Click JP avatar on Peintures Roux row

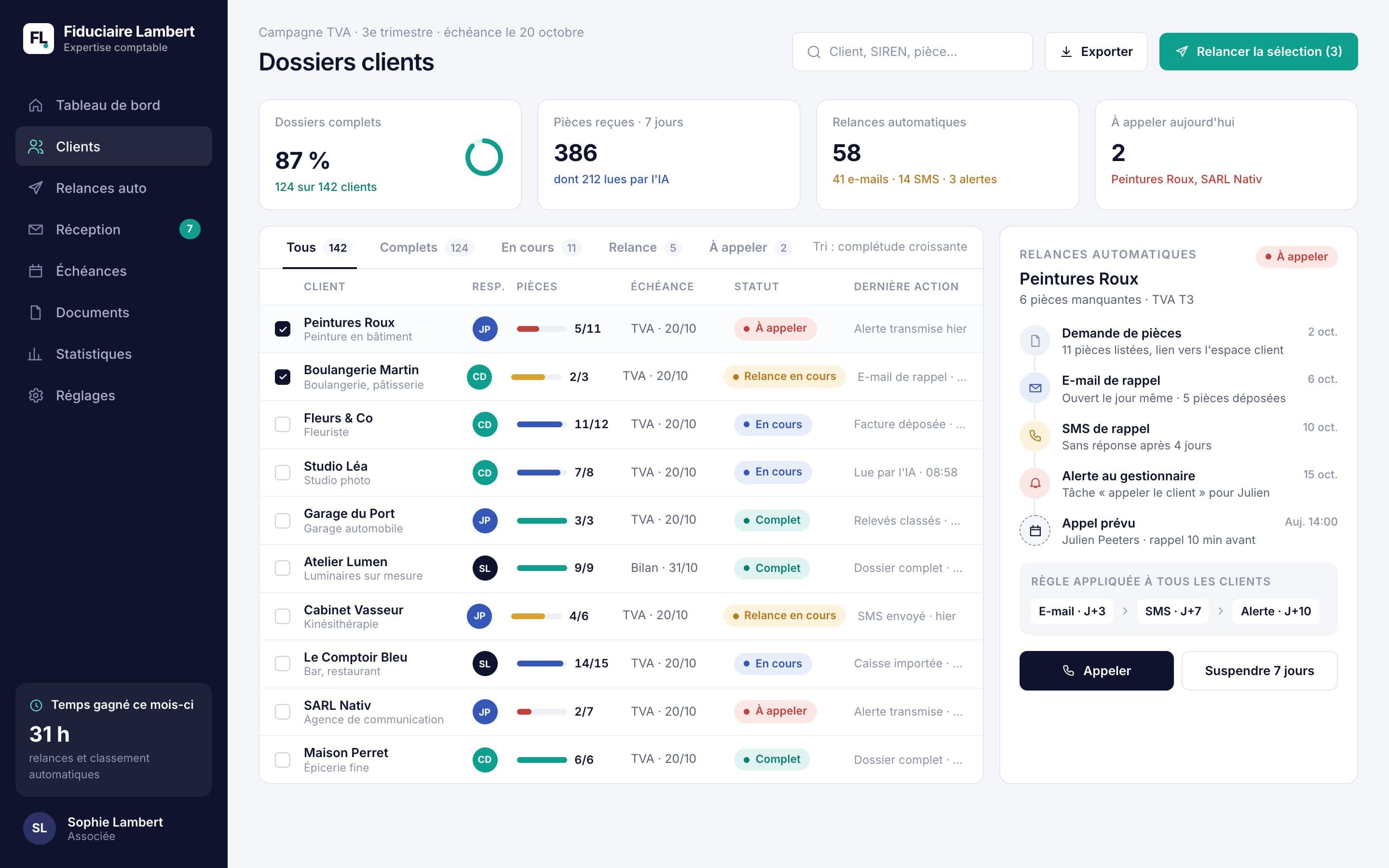click(x=484, y=329)
